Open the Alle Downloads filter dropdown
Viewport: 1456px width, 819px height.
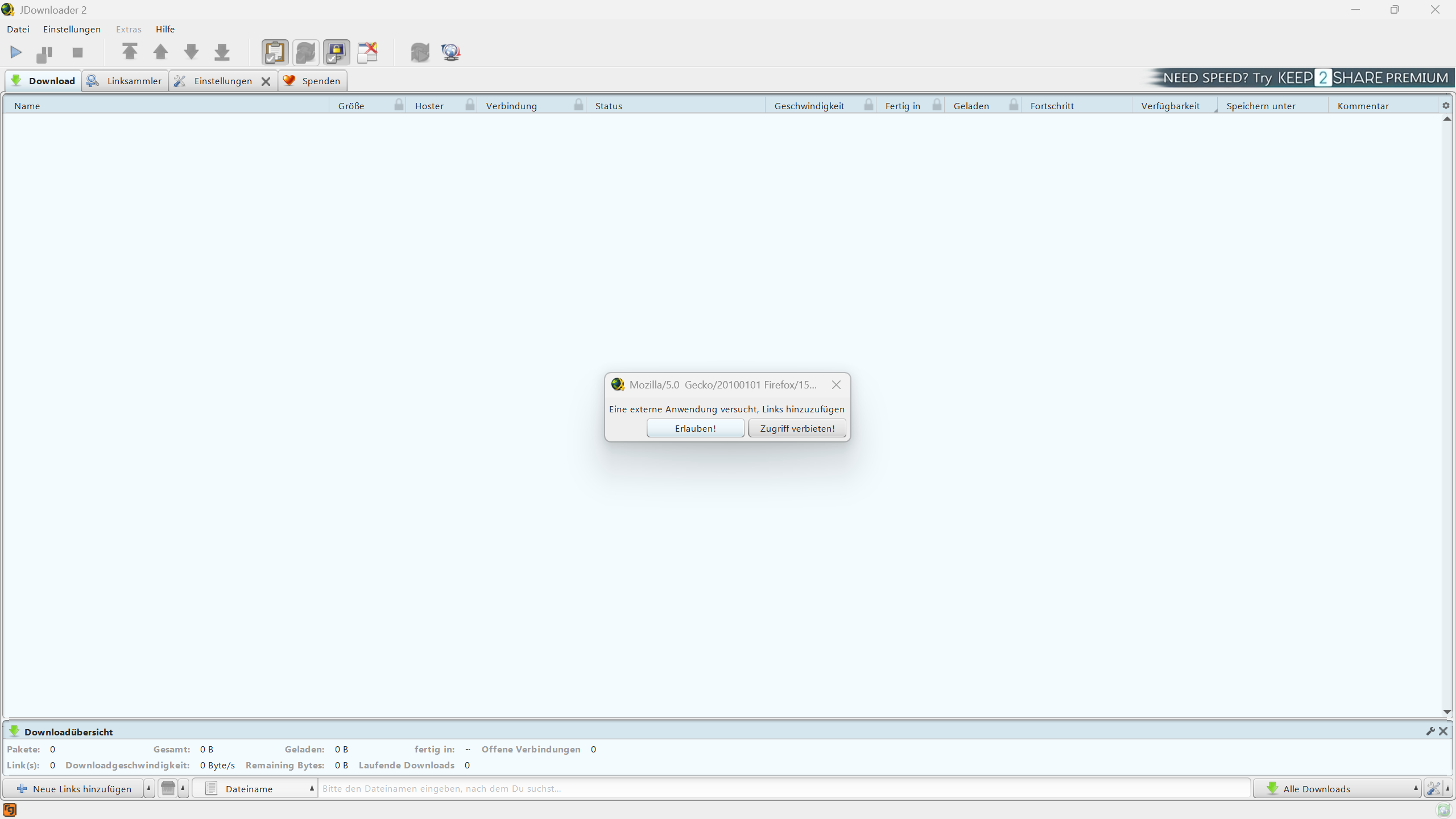pyautogui.click(x=1337, y=788)
